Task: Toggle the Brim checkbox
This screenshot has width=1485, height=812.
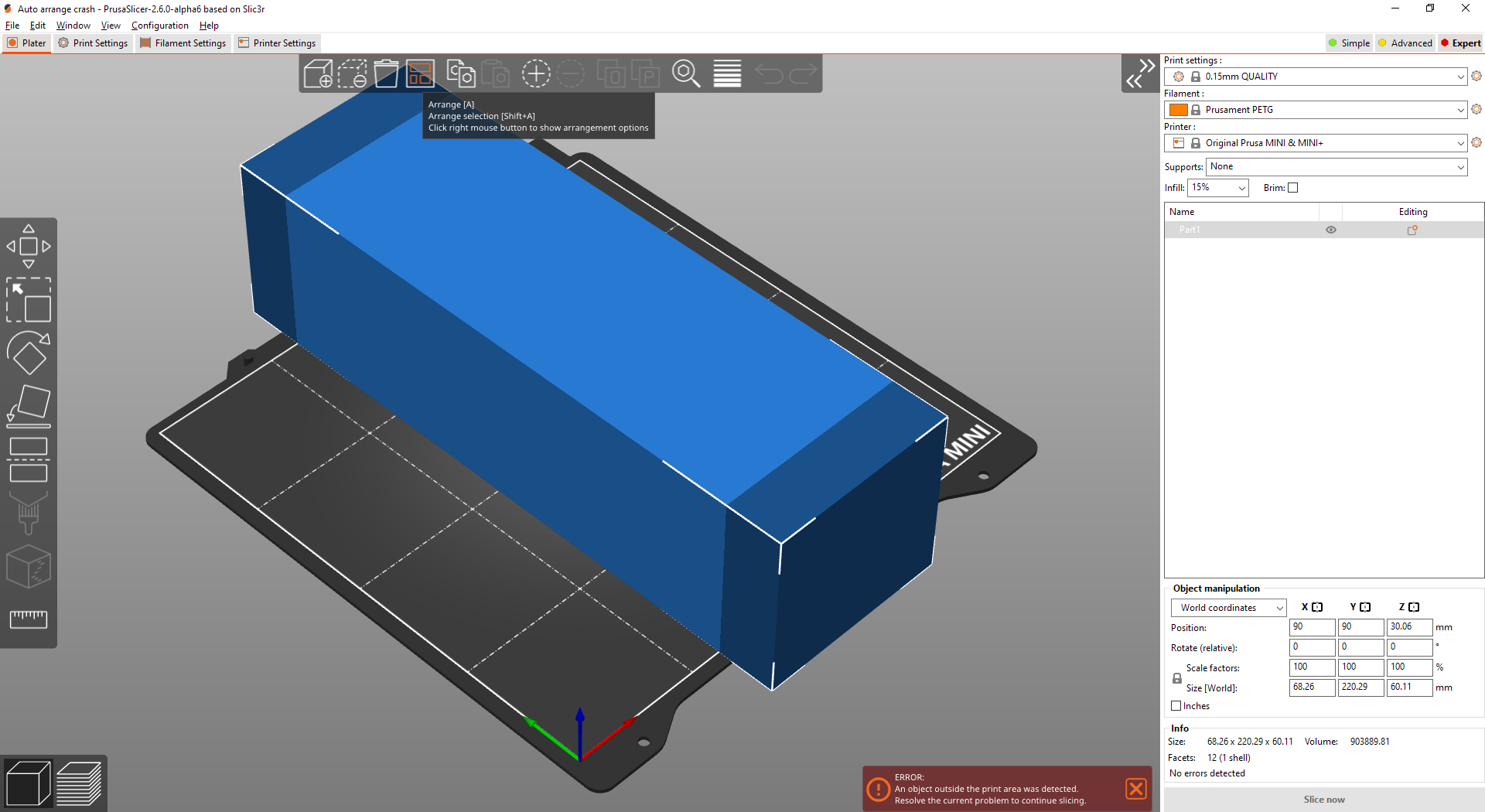Action: [1292, 188]
